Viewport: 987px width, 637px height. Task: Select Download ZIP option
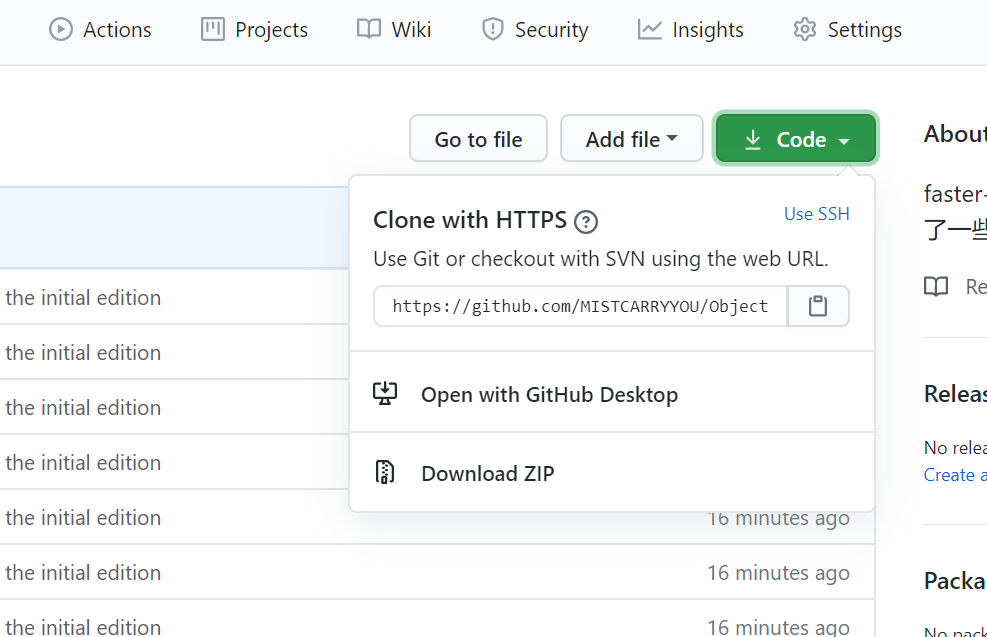pyautogui.click(x=487, y=473)
